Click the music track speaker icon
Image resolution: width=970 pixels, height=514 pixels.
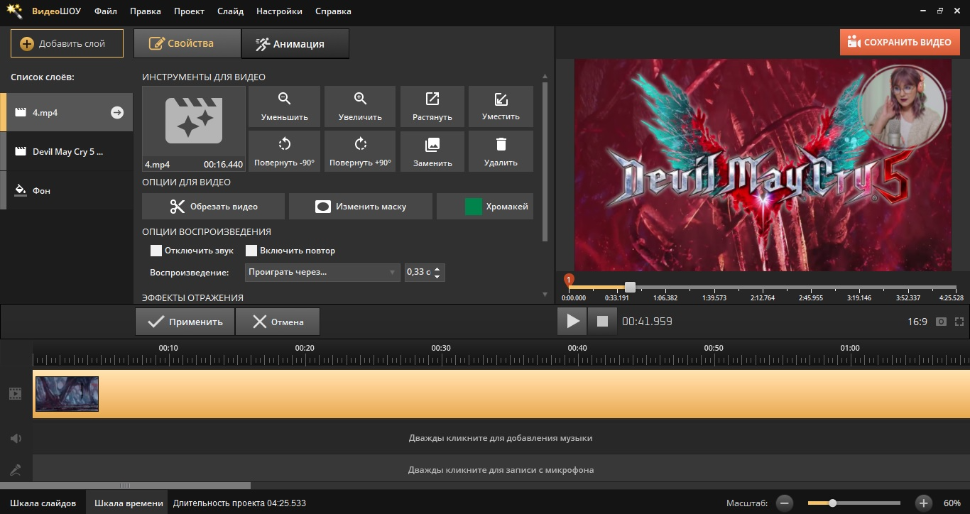click(x=15, y=438)
